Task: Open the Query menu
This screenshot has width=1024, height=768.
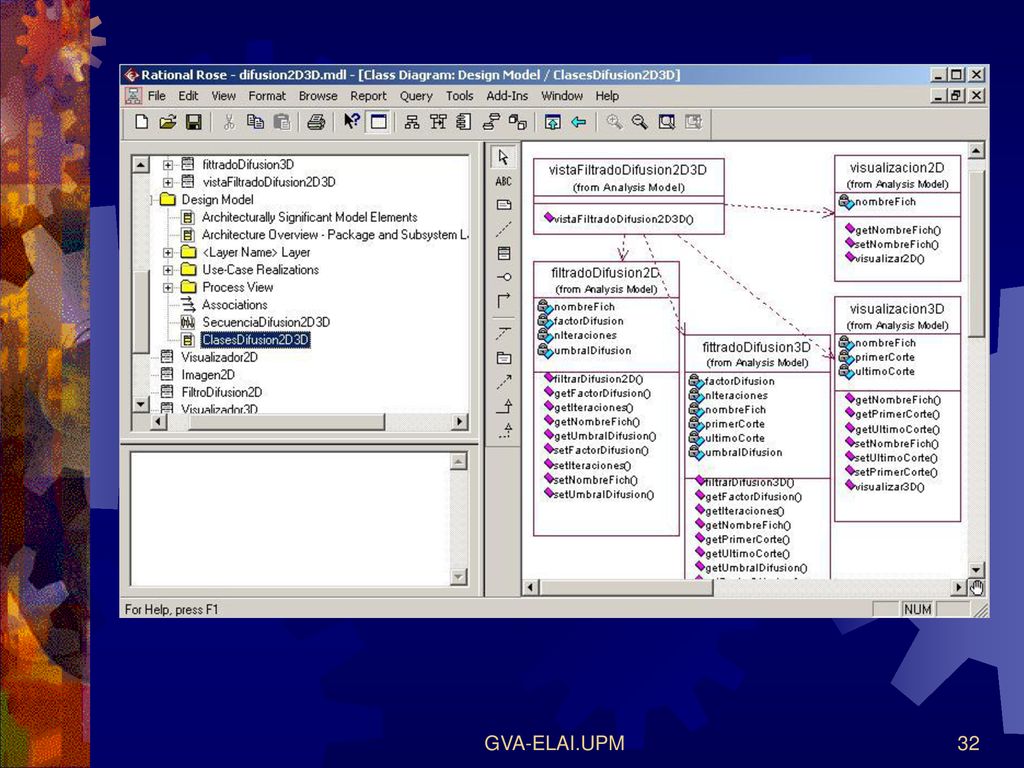Action: (416, 96)
